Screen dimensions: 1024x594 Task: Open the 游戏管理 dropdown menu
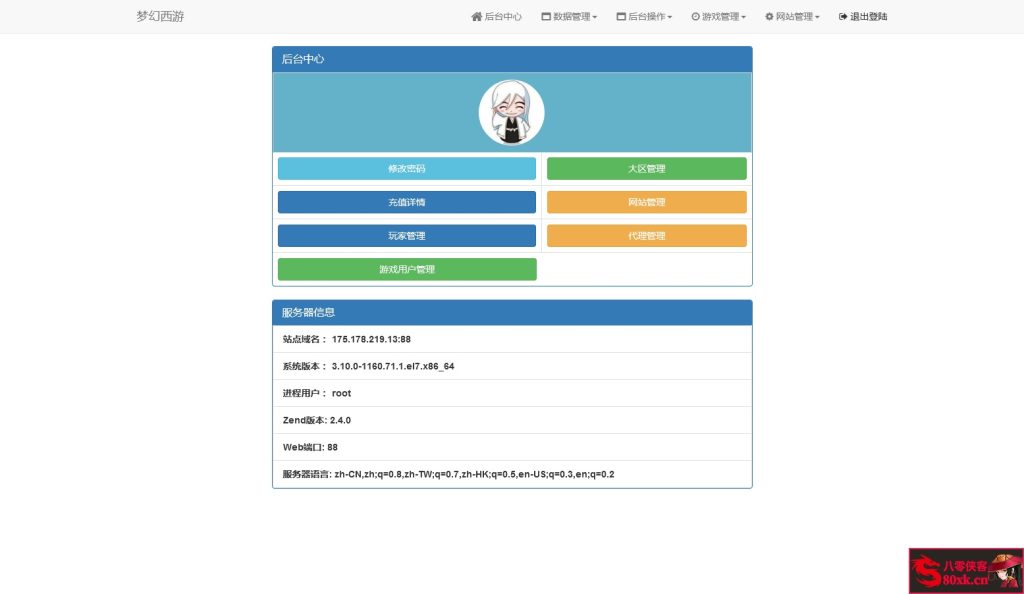[716, 16]
